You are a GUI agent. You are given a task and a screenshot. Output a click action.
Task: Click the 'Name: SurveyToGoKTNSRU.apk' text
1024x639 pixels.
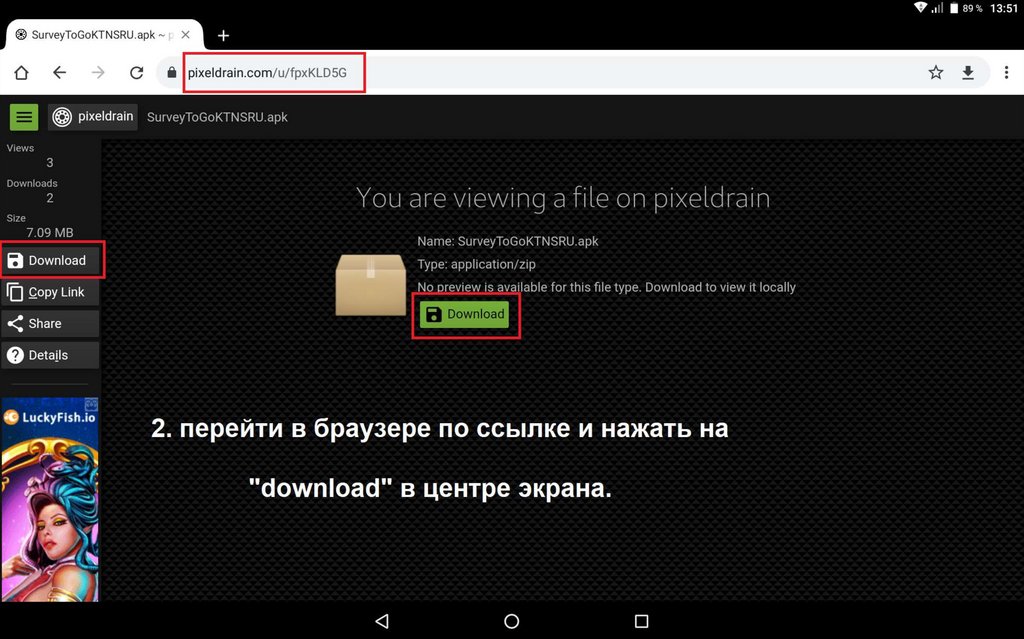tap(507, 241)
